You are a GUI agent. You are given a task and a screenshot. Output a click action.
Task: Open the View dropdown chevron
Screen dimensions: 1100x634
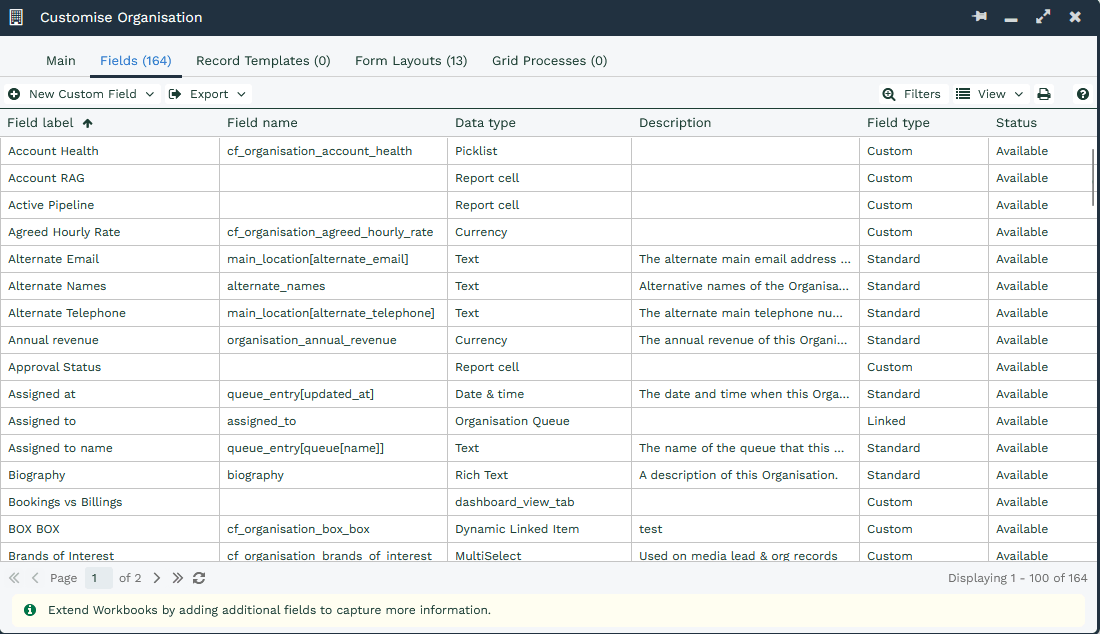click(x=1019, y=94)
